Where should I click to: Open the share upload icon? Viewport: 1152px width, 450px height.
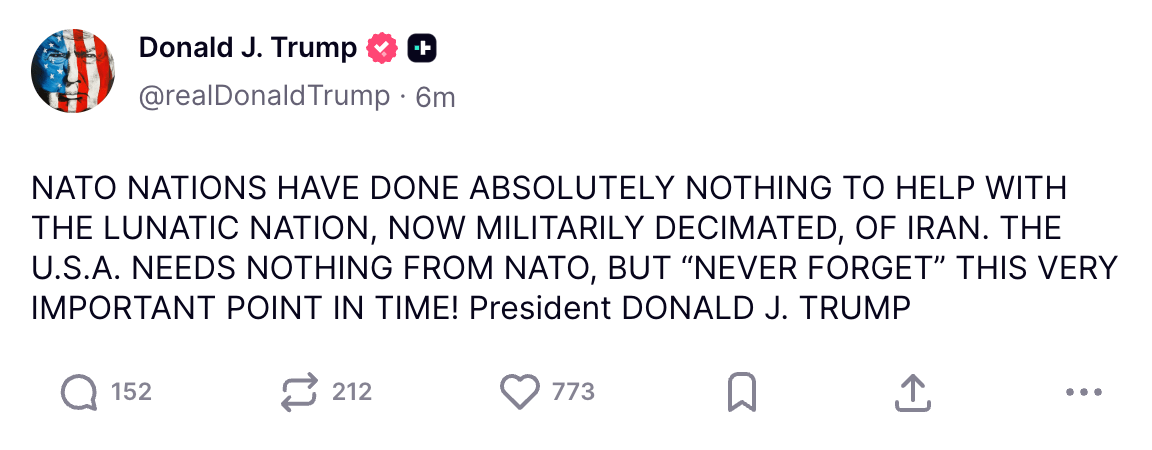click(909, 393)
